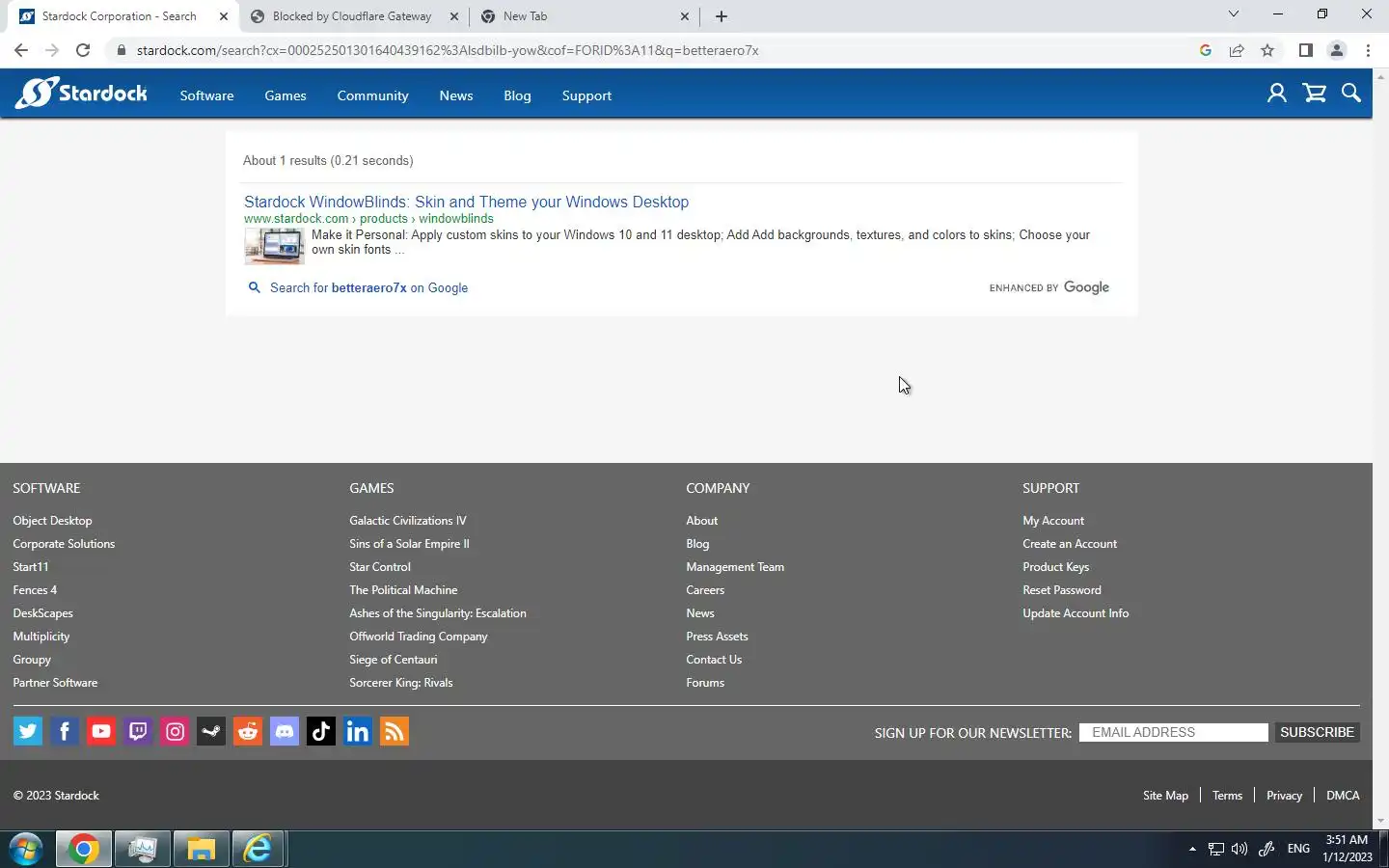This screenshot has height=868, width=1389.
Task: Open the Windows Start button
Action: [x=26, y=850]
